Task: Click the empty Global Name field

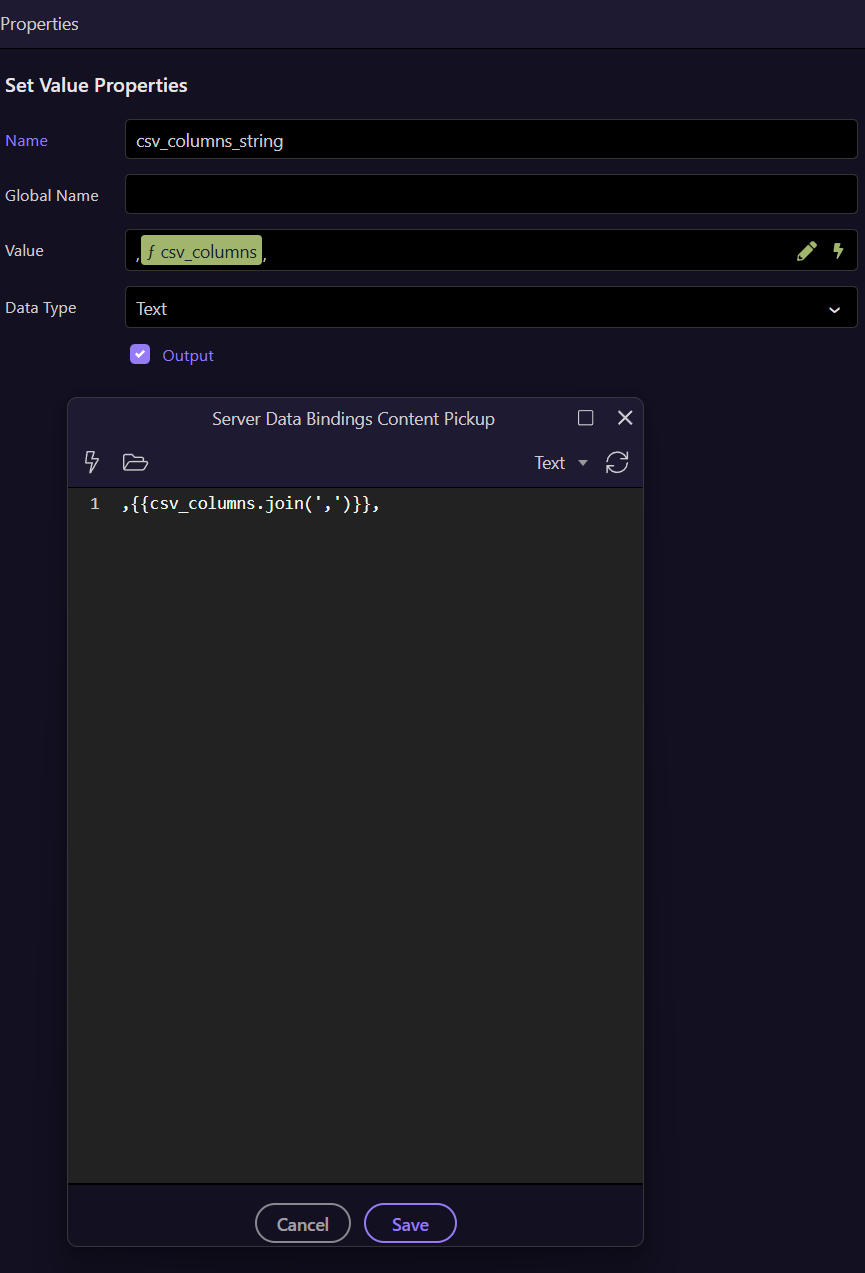Action: point(490,195)
